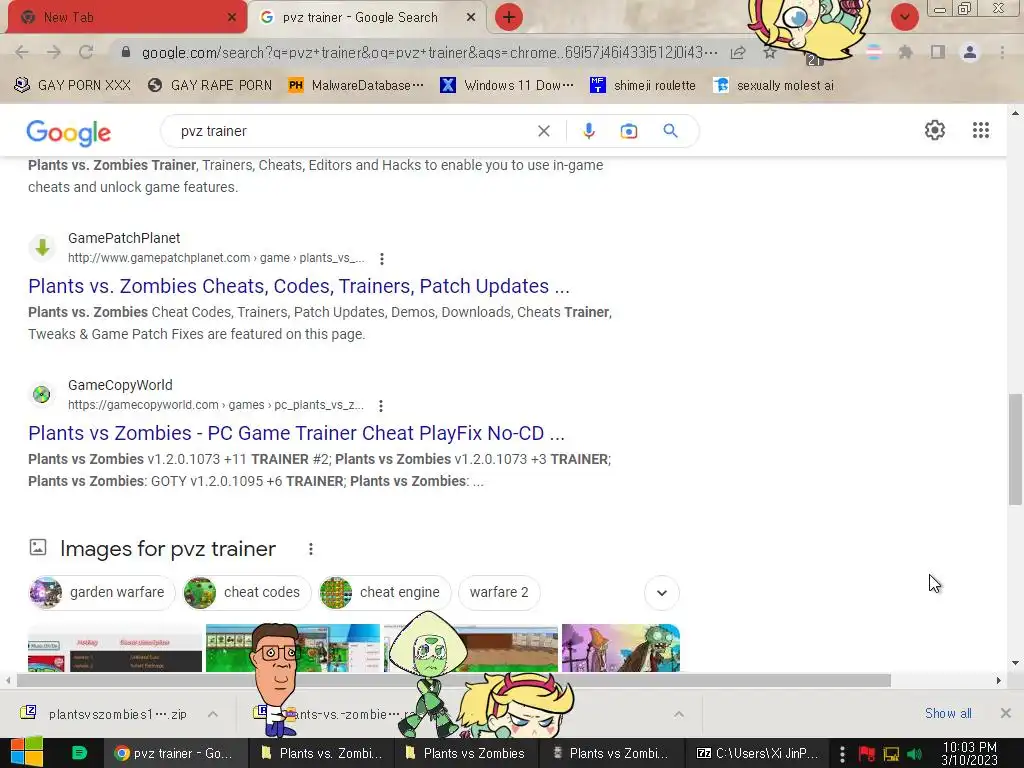Open the Chrome tab search dropdown

[x=904, y=17]
